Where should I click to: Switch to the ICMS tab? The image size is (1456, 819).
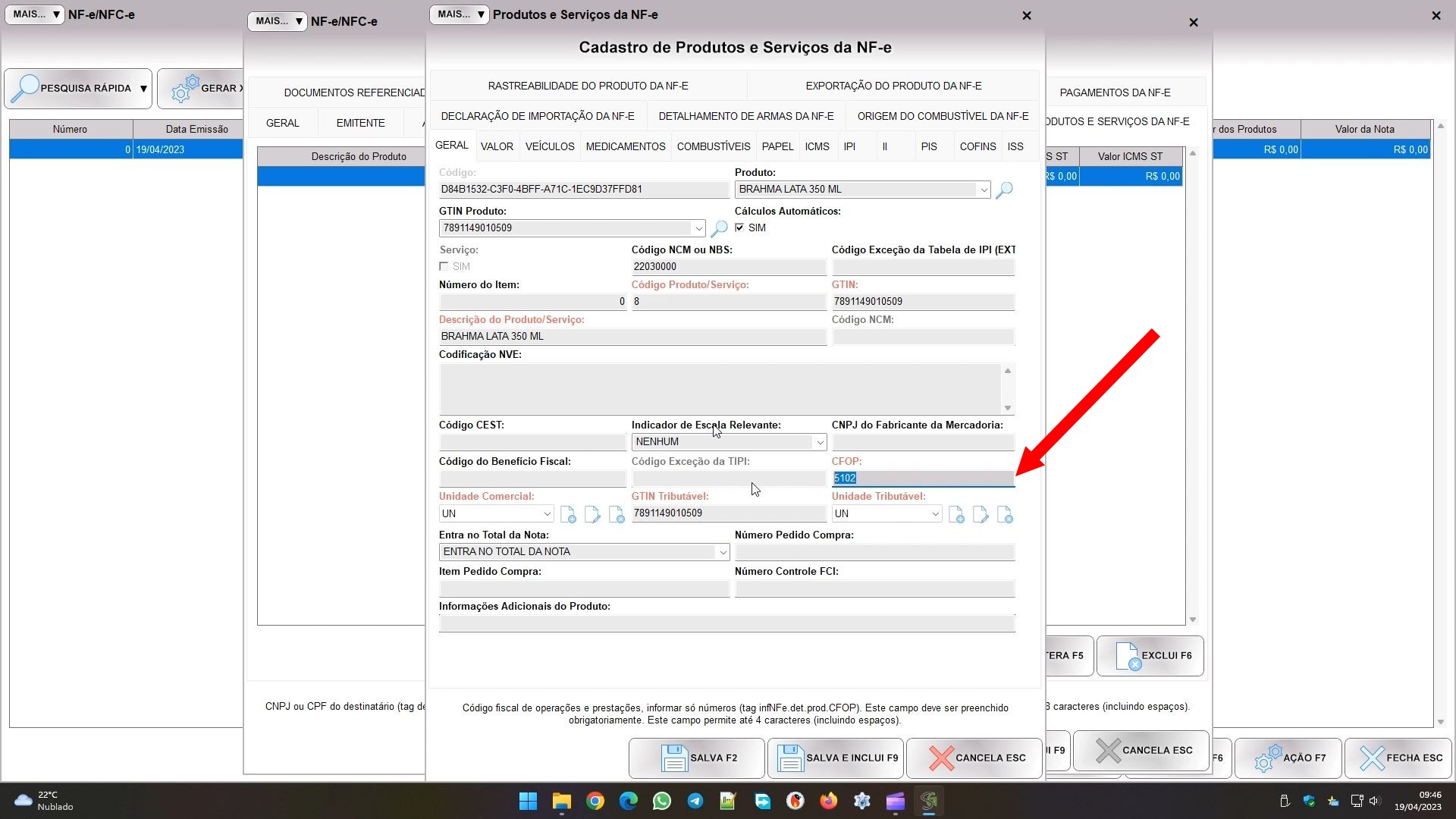tap(817, 146)
